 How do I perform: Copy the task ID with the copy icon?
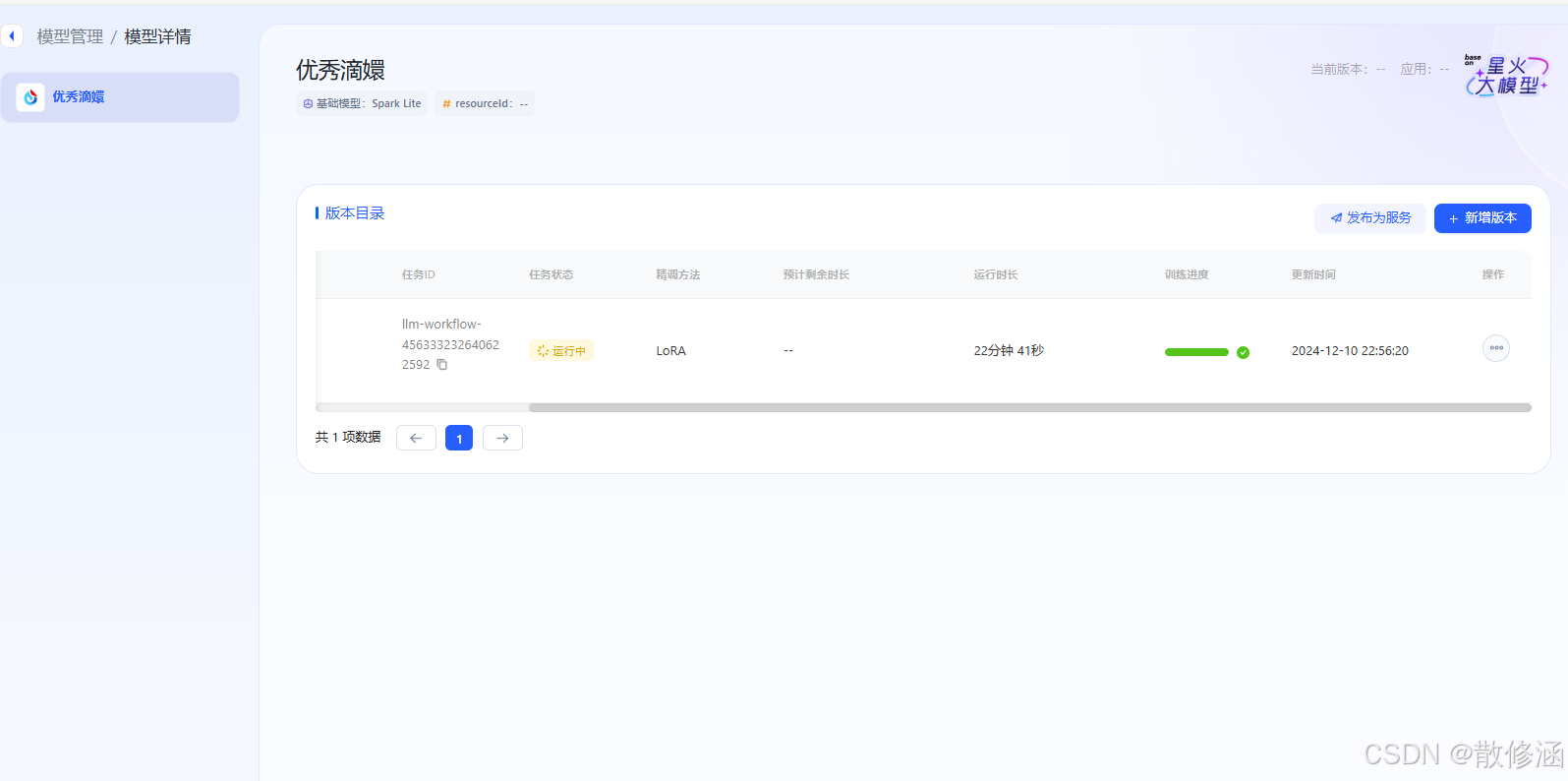(442, 365)
